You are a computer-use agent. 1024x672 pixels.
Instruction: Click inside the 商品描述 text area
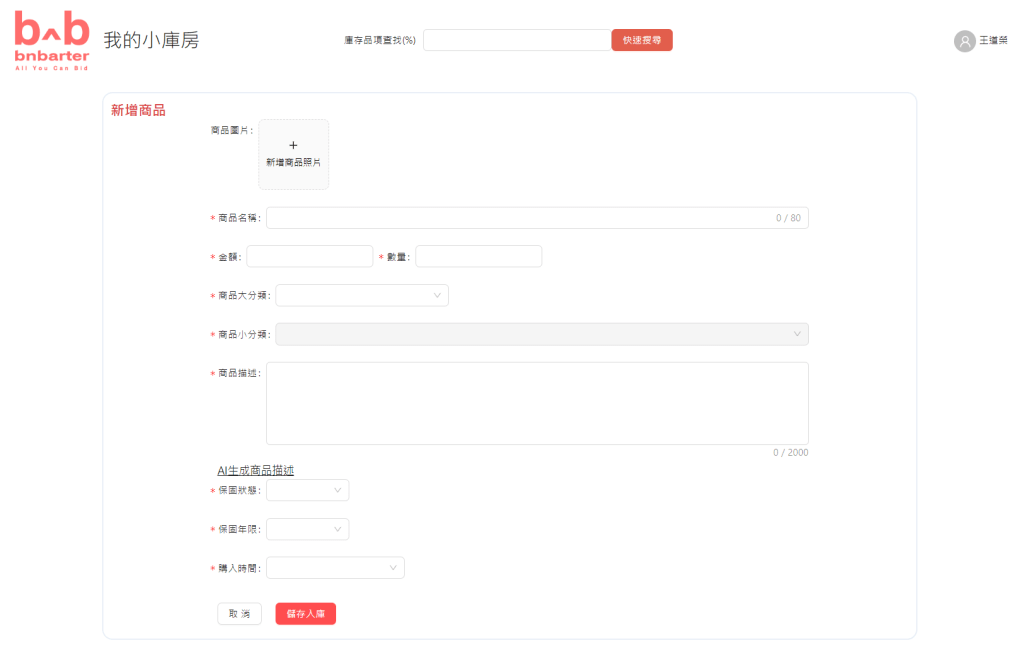(537, 403)
